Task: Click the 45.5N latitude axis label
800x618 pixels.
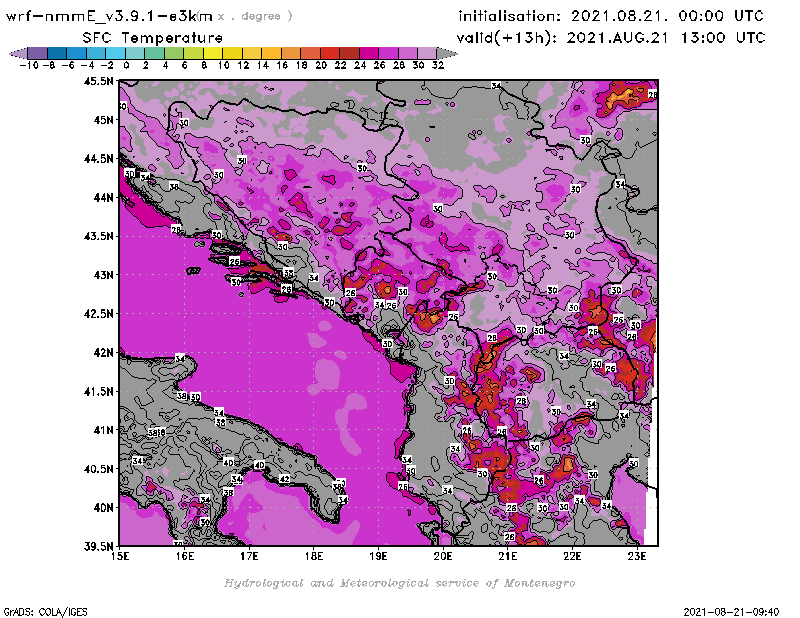Action: (98, 81)
